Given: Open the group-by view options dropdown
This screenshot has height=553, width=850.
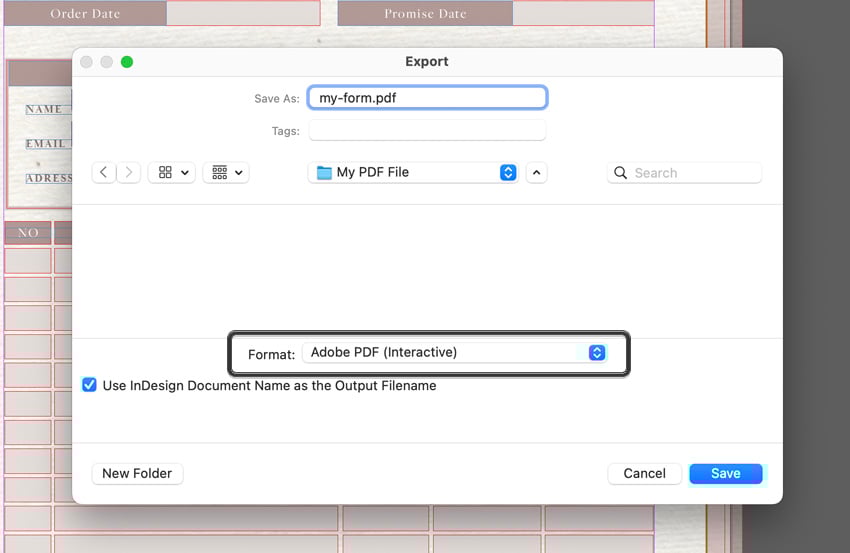Looking at the screenshot, I should point(226,172).
